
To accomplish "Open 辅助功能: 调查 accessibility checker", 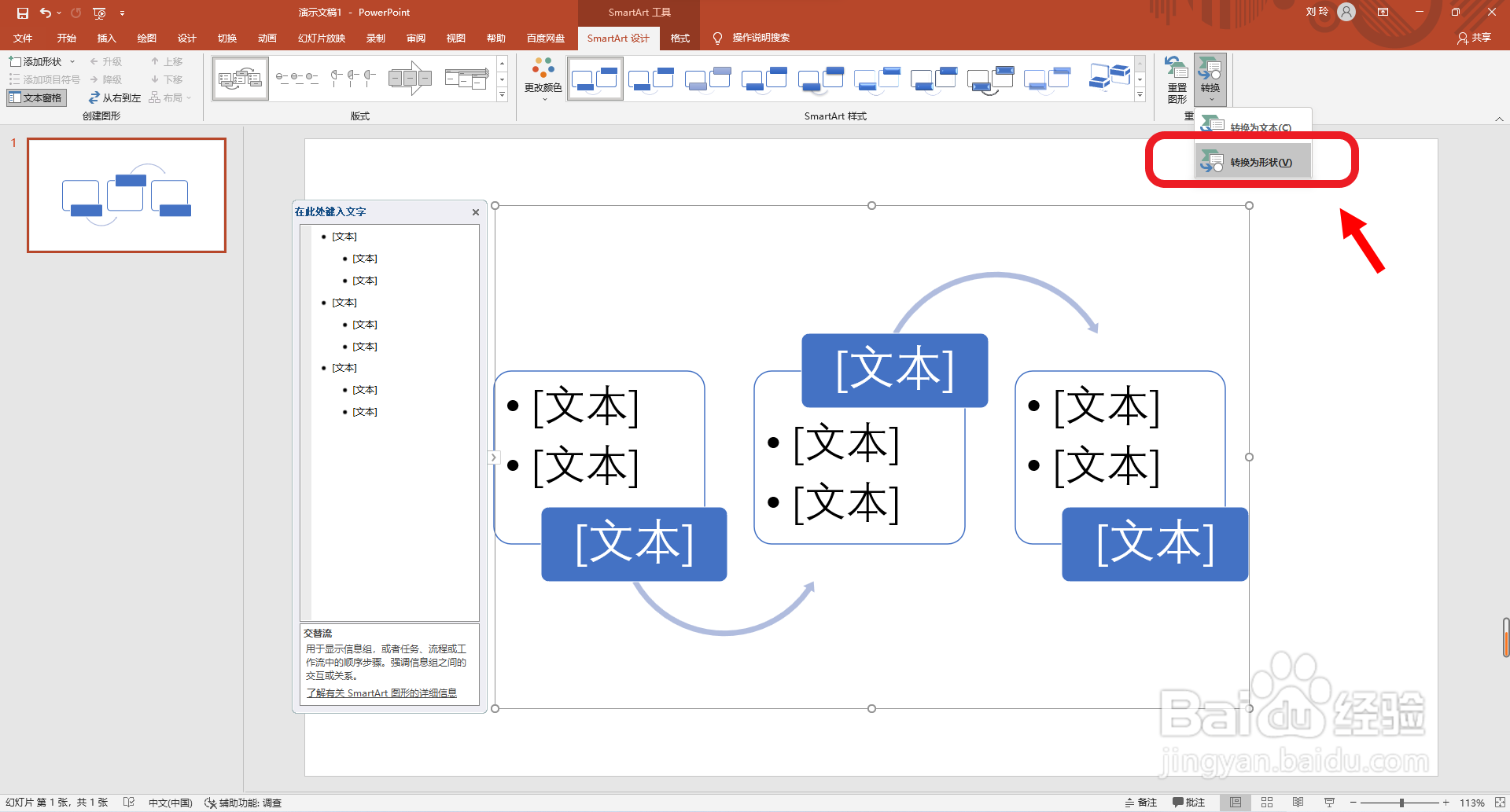I will [243, 803].
